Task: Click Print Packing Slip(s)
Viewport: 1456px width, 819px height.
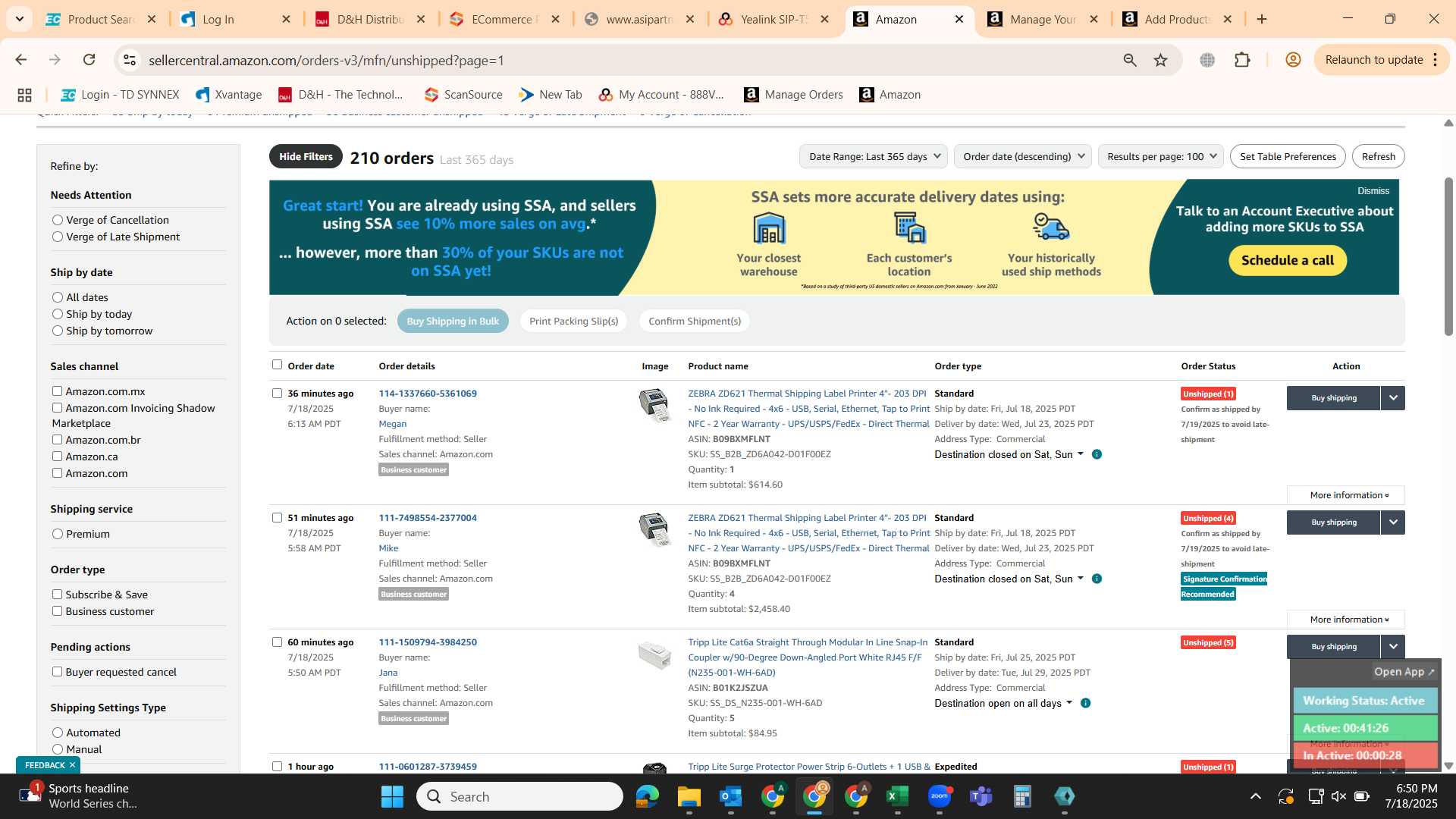Action: click(x=574, y=321)
